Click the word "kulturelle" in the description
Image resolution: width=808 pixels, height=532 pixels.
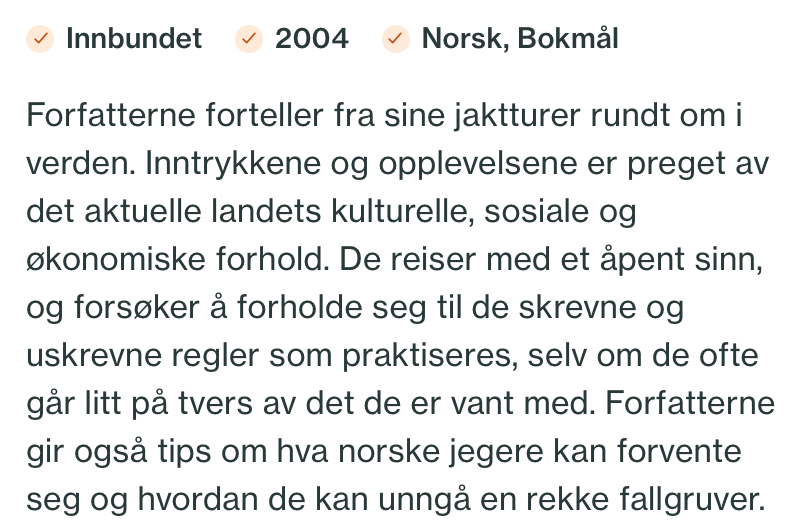(402, 212)
